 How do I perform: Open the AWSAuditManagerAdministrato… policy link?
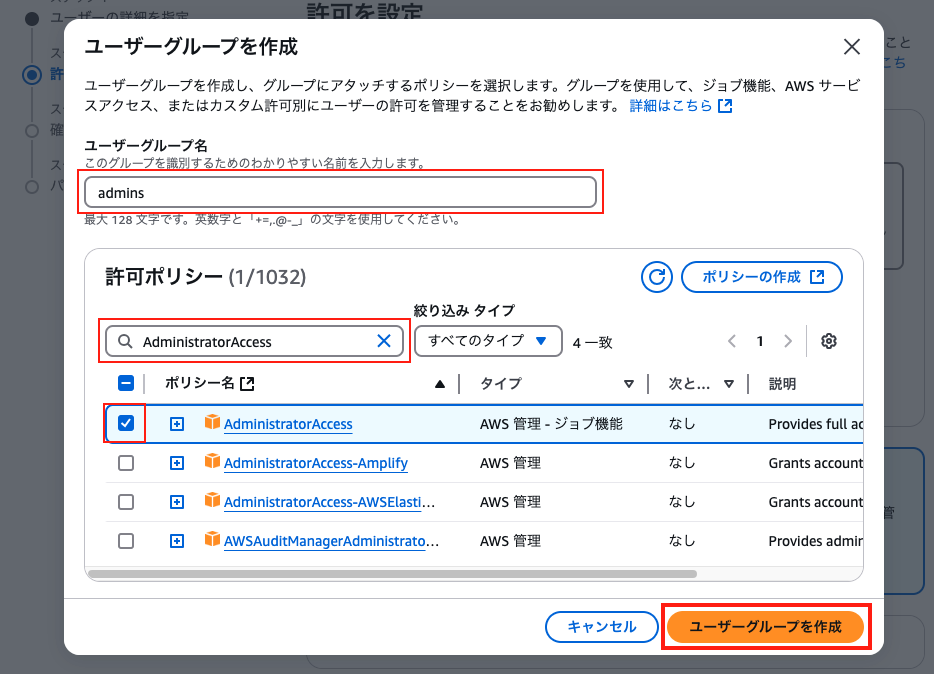pos(331,541)
